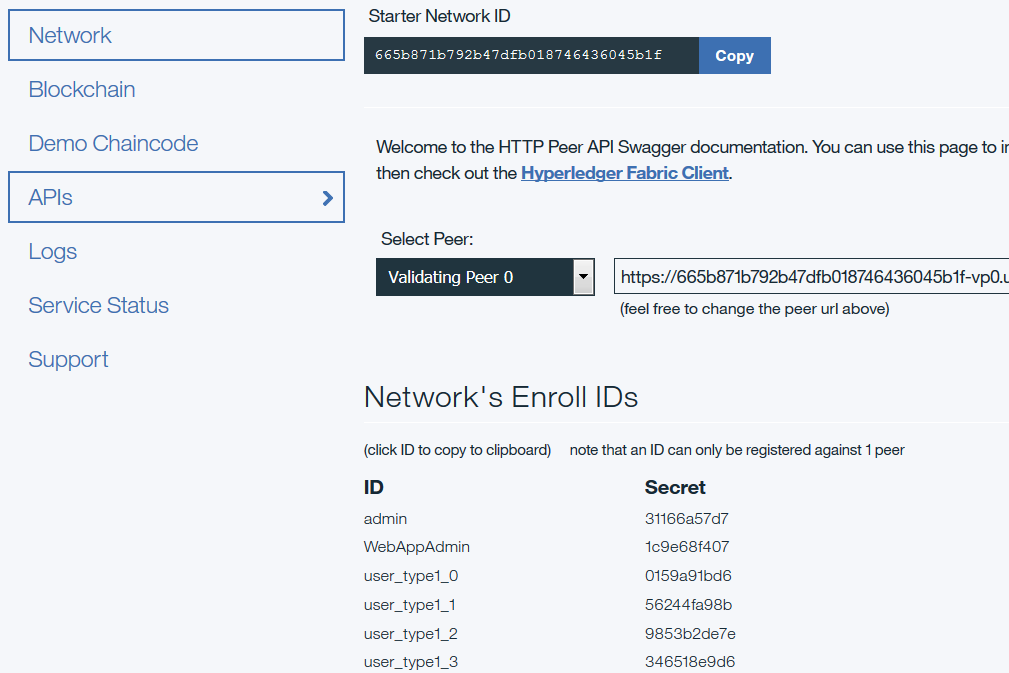Copy the user_type1_1 enroll ID
The width and height of the screenshot is (1009, 673).
[411, 603]
